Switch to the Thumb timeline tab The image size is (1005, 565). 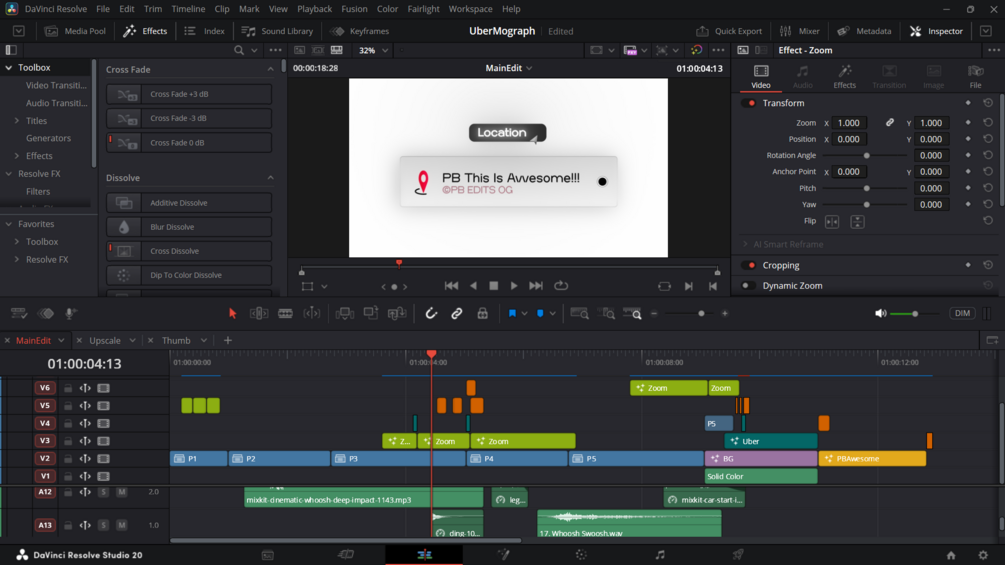[x=176, y=340]
